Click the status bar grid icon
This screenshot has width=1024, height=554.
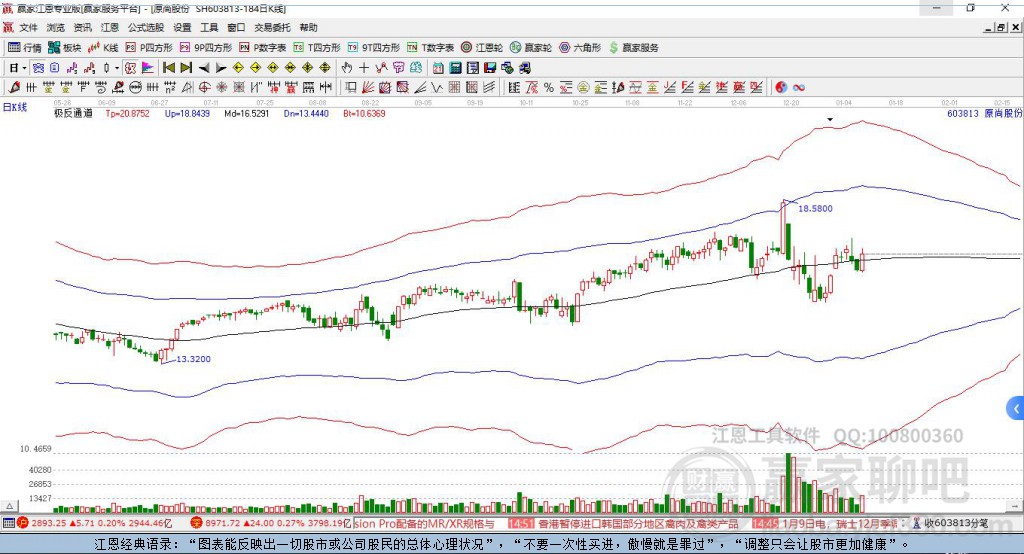coord(8,523)
